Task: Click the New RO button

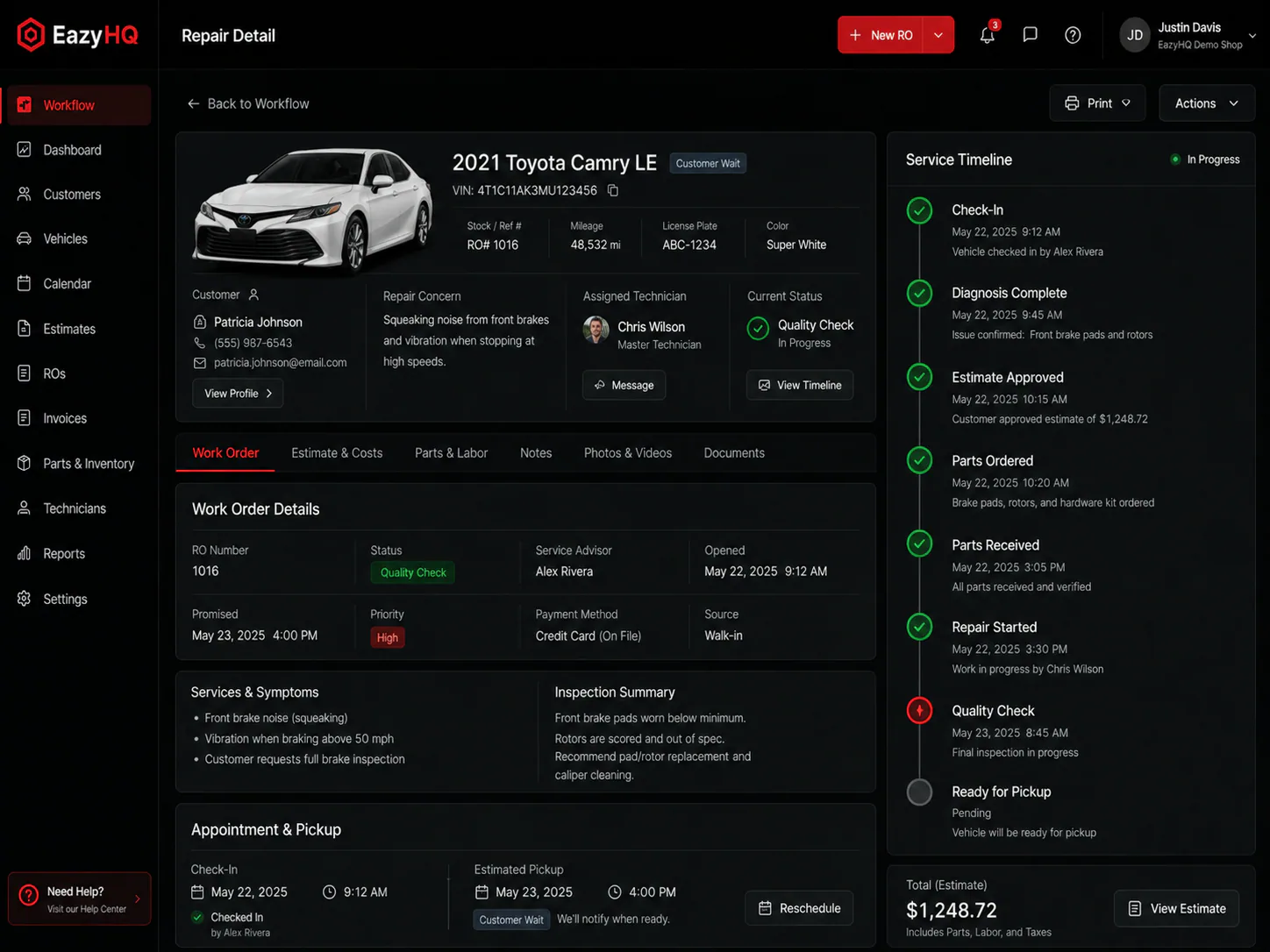Action: pyautogui.click(x=881, y=35)
